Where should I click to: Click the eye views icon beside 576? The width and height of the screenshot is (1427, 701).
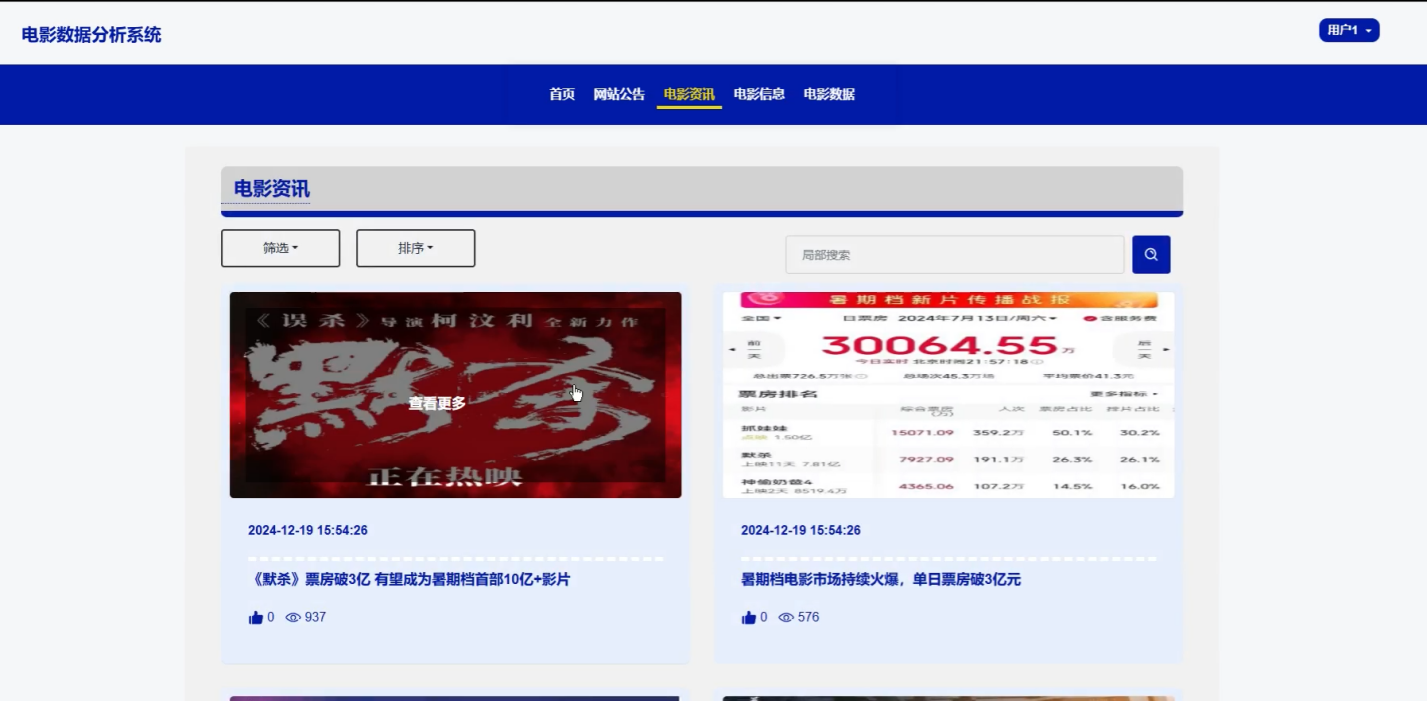click(786, 618)
